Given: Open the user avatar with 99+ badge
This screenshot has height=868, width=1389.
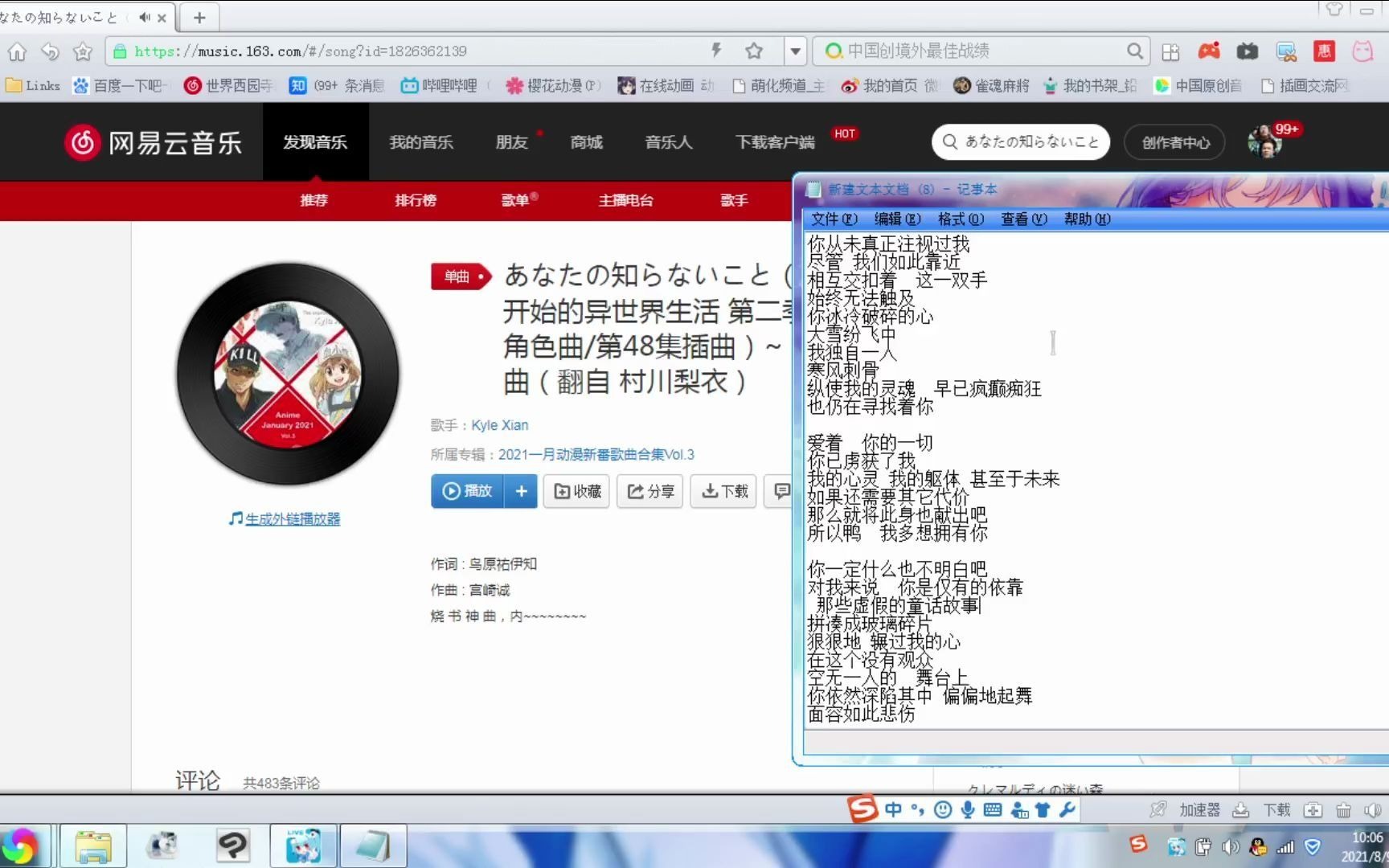Looking at the screenshot, I should coord(1264,142).
